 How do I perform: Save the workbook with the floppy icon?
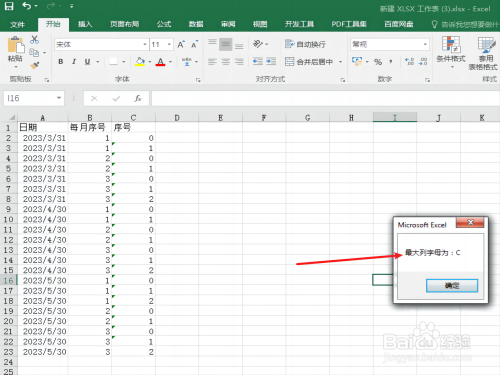pyautogui.click(x=9, y=6)
